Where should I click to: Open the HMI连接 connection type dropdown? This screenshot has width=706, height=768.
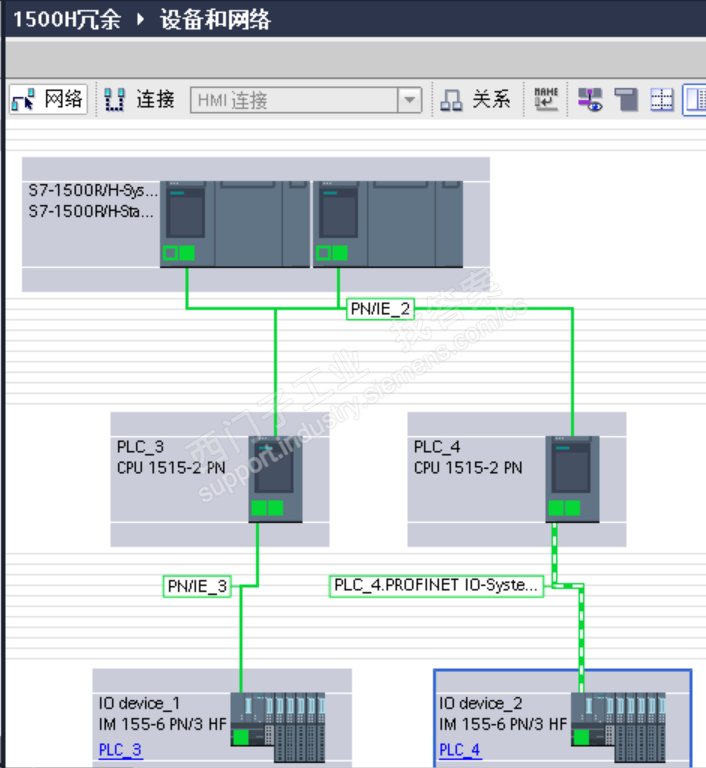[x=410, y=100]
